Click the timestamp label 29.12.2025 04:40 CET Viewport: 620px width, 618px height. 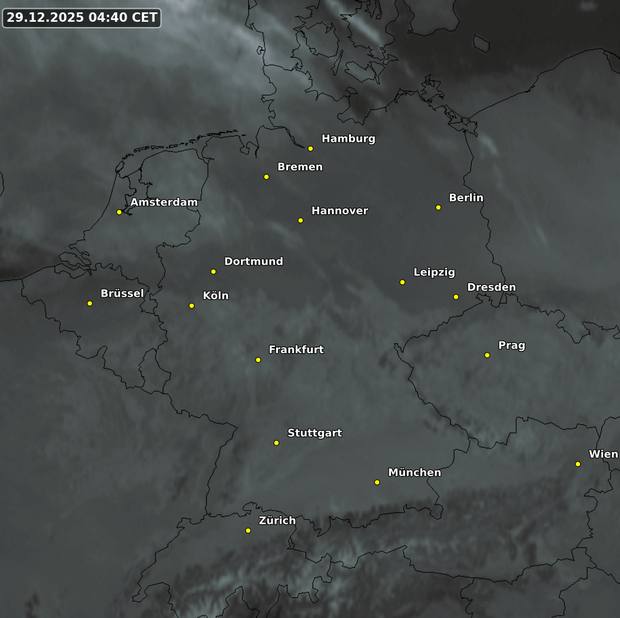(81, 17)
